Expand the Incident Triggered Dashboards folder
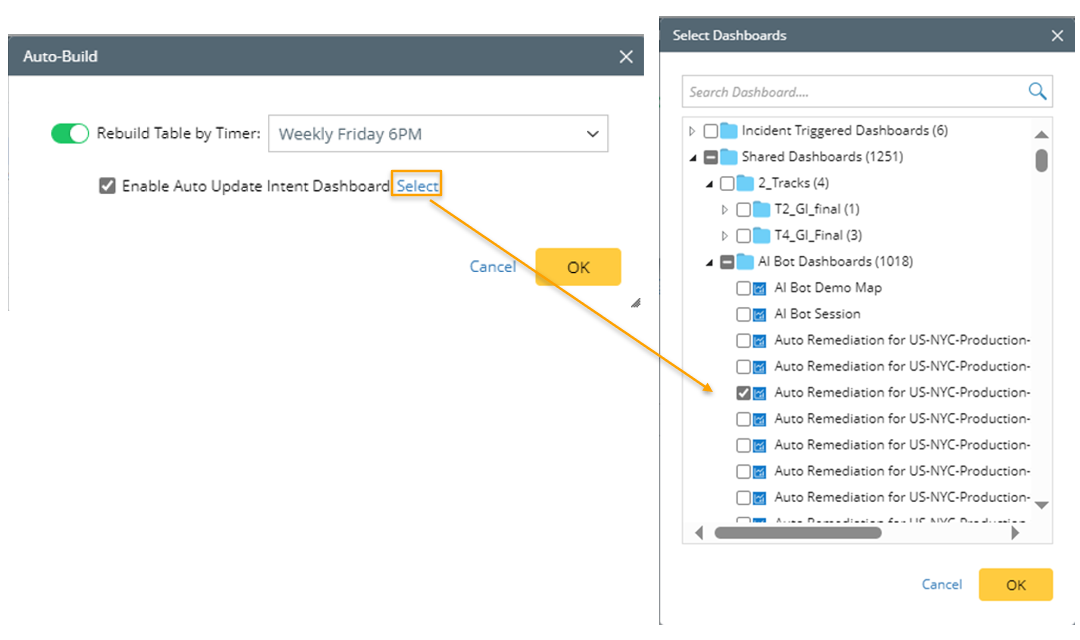Viewport: 1080px width, 640px height. point(692,131)
